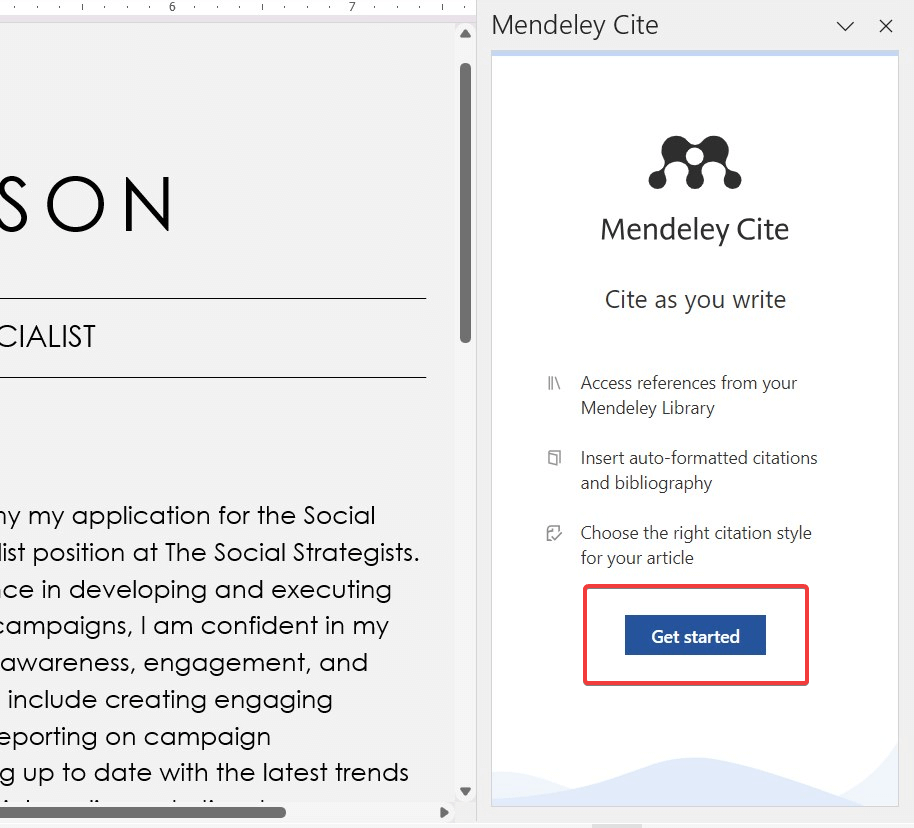Click the horizontal scrollbar thumb at the bottom
The width and height of the screenshot is (914, 828).
(x=140, y=812)
